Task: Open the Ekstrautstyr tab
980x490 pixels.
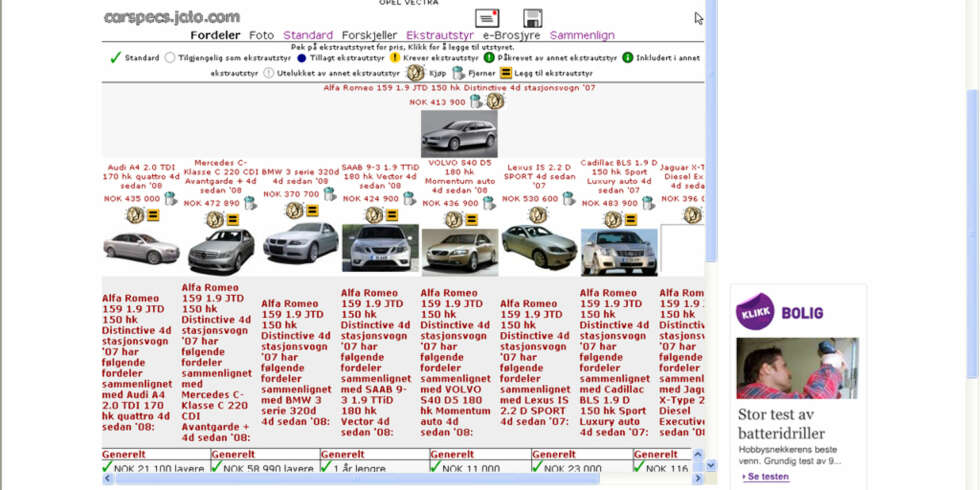Action: tap(440, 35)
